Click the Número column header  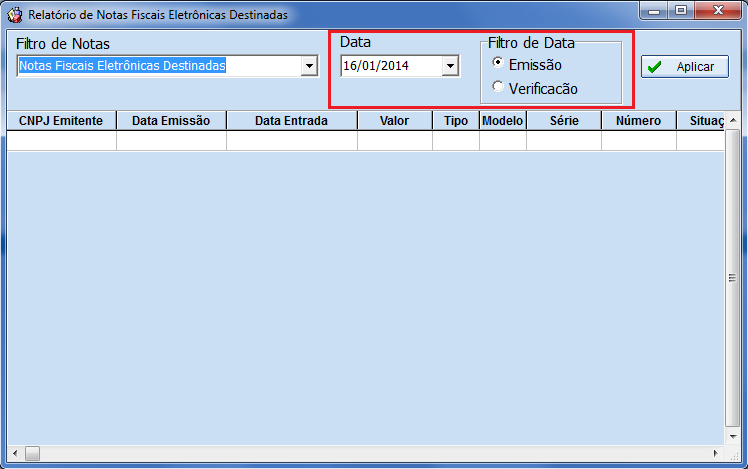pyautogui.click(x=638, y=121)
